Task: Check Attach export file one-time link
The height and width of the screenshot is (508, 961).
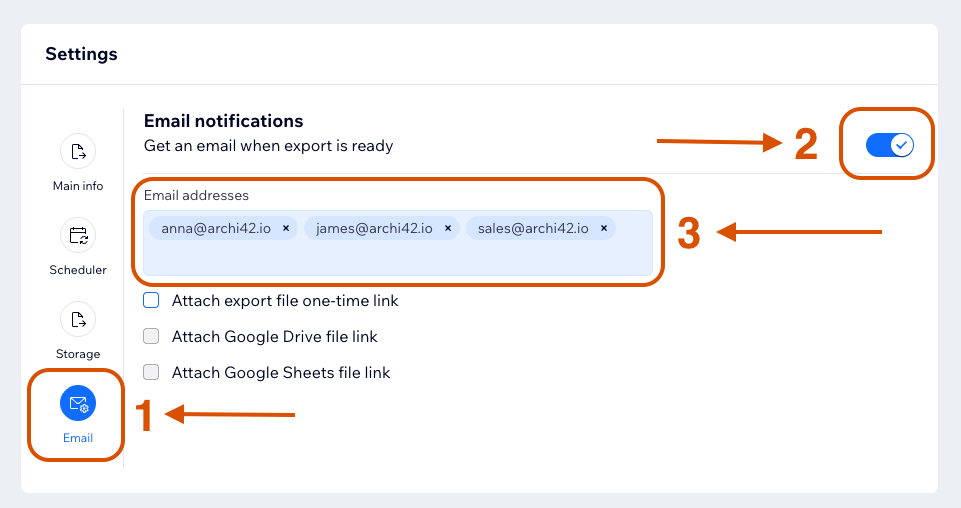Action: (x=151, y=300)
